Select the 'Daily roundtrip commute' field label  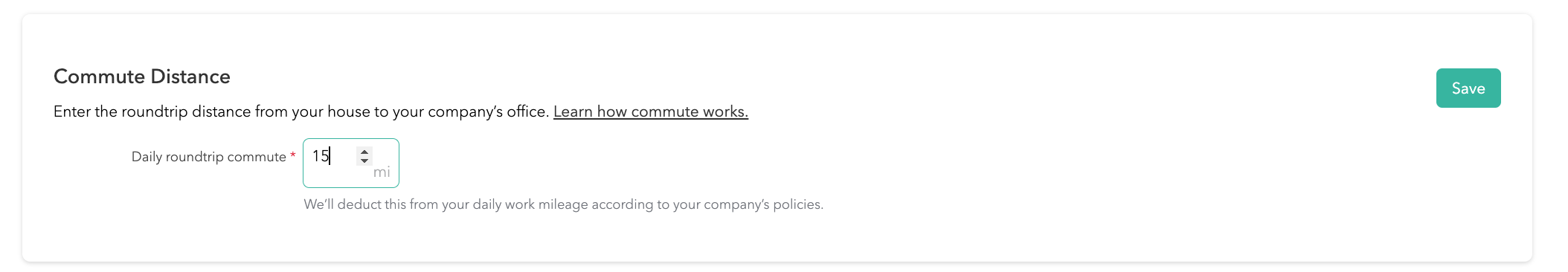pyautogui.click(x=209, y=157)
